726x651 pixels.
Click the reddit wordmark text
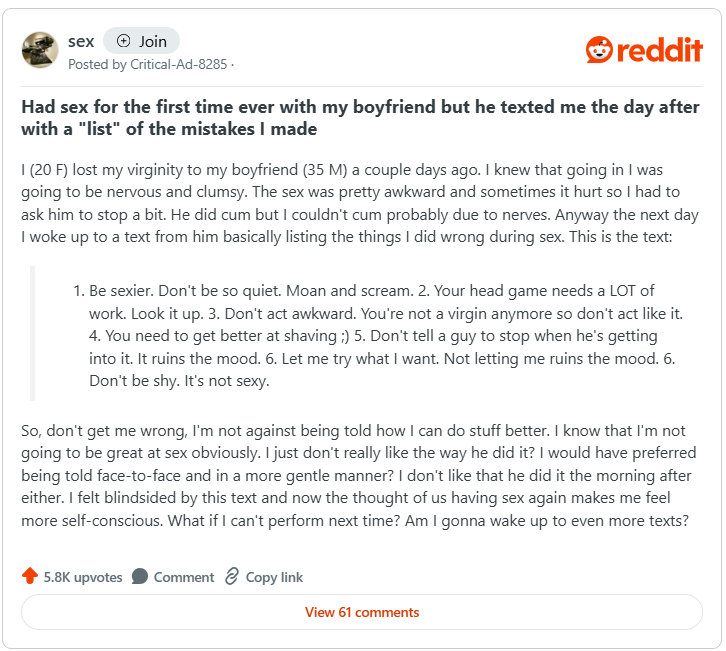pos(660,50)
